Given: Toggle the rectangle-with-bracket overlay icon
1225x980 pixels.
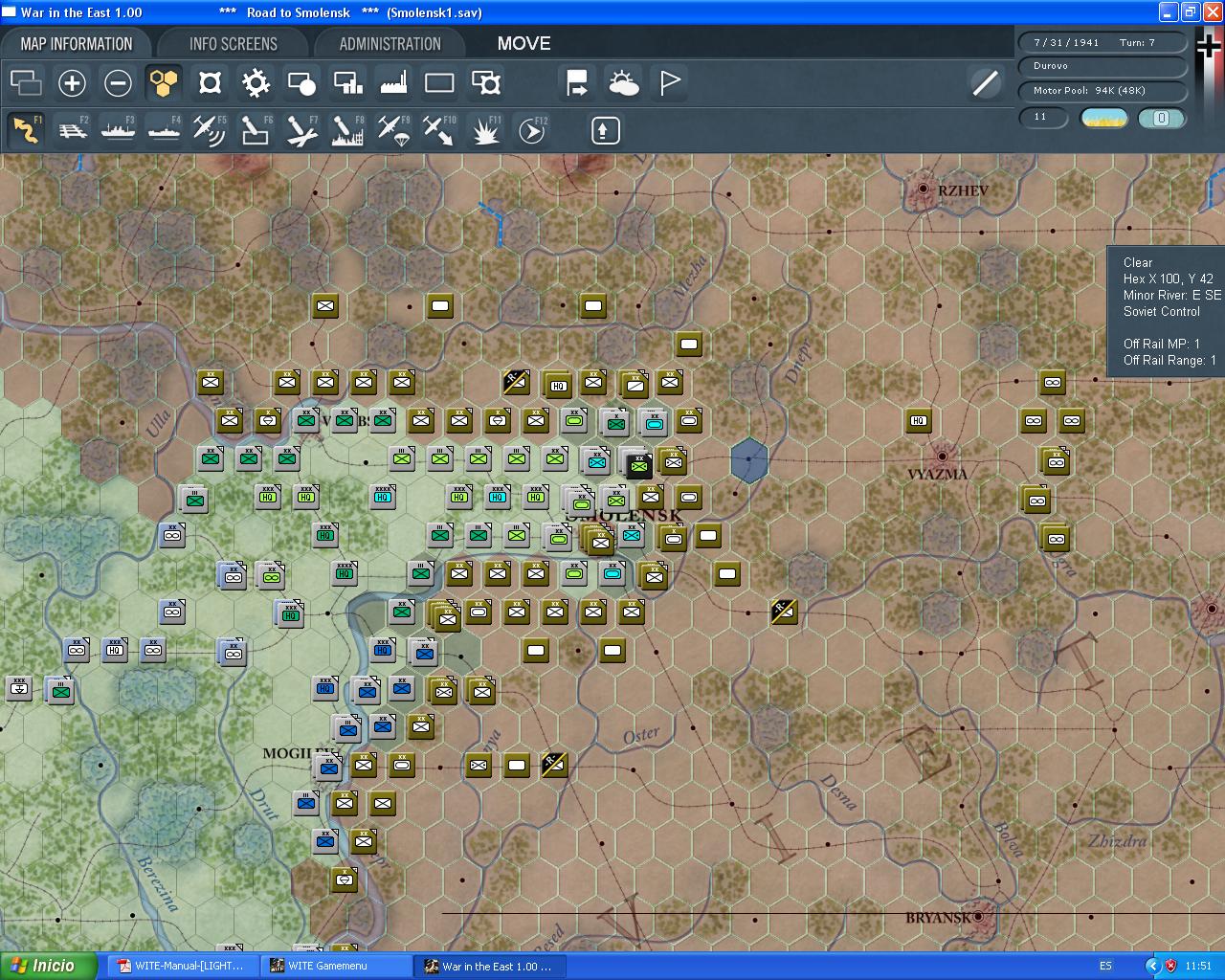Looking at the screenshot, I should click(x=485, y=83).
